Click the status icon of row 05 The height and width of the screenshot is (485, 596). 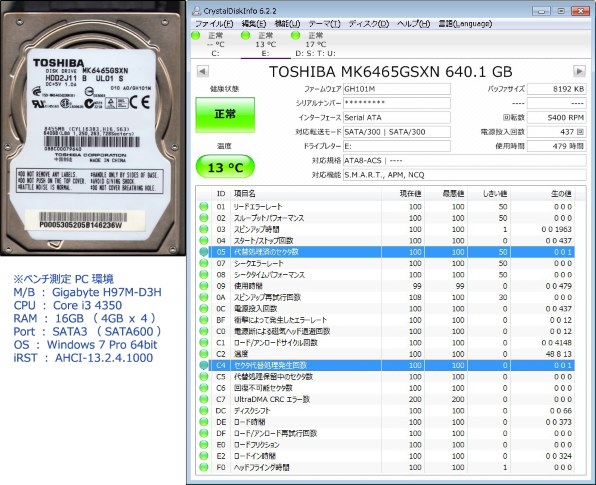click(x=204, y=252)
